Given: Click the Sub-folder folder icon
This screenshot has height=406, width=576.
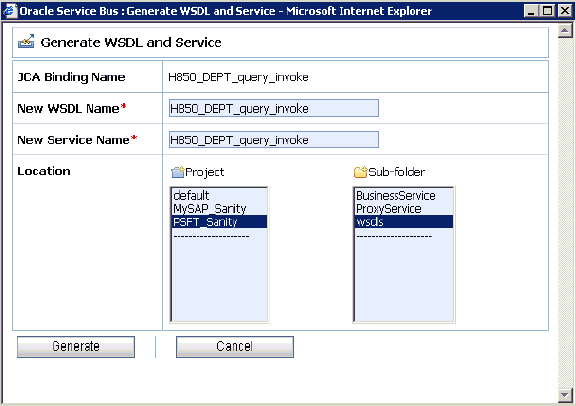Looking at the screenshot, I should (x=360, y=172).
